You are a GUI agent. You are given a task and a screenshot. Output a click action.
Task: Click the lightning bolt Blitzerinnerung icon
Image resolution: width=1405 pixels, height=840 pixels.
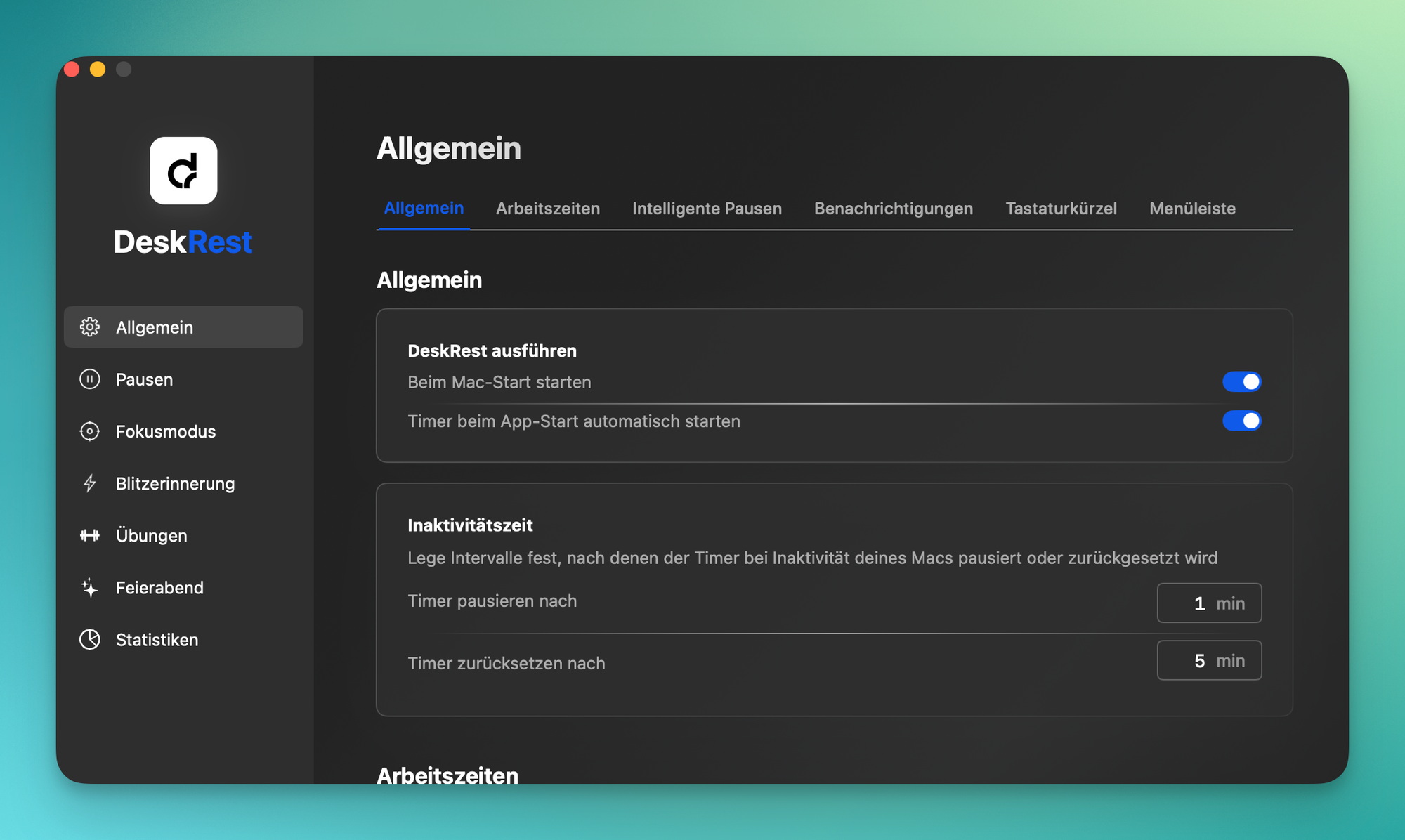(90, 483)
